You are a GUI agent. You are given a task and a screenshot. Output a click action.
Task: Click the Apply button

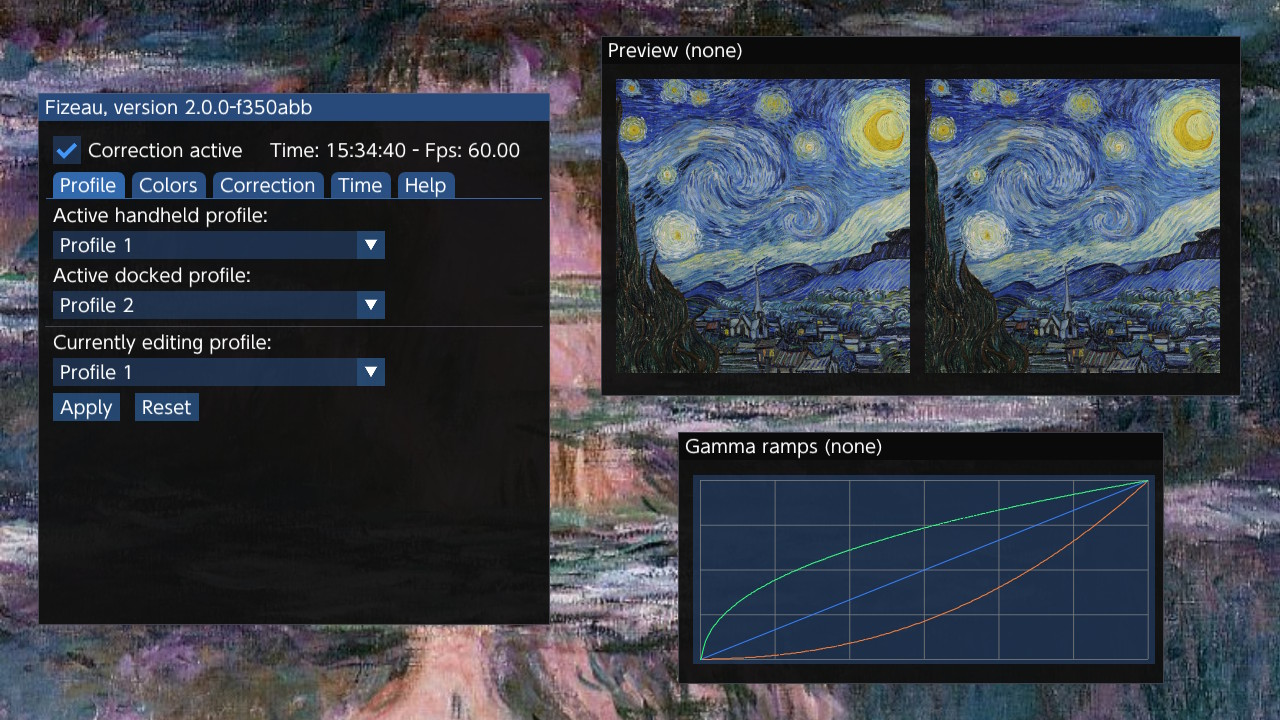point(86,407)
